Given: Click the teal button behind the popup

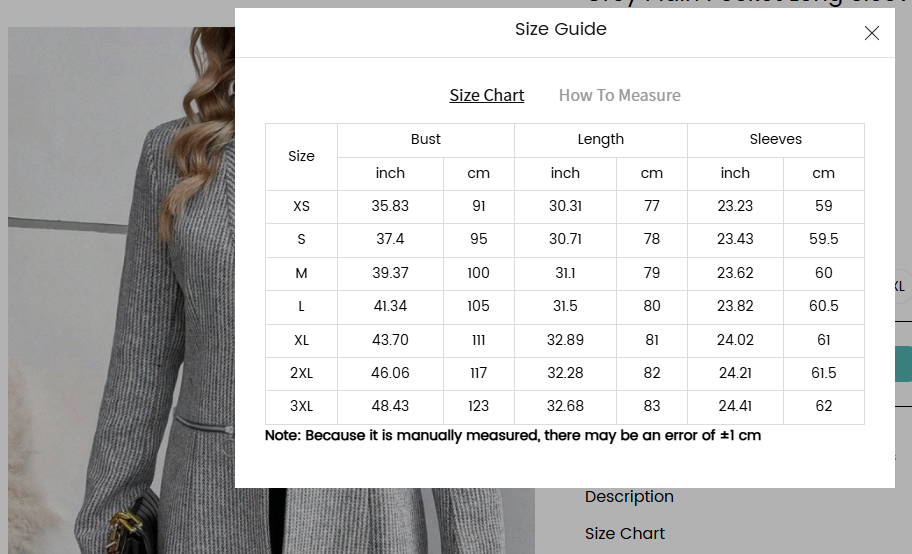Looking at the screenshot, I should point(903,364).
